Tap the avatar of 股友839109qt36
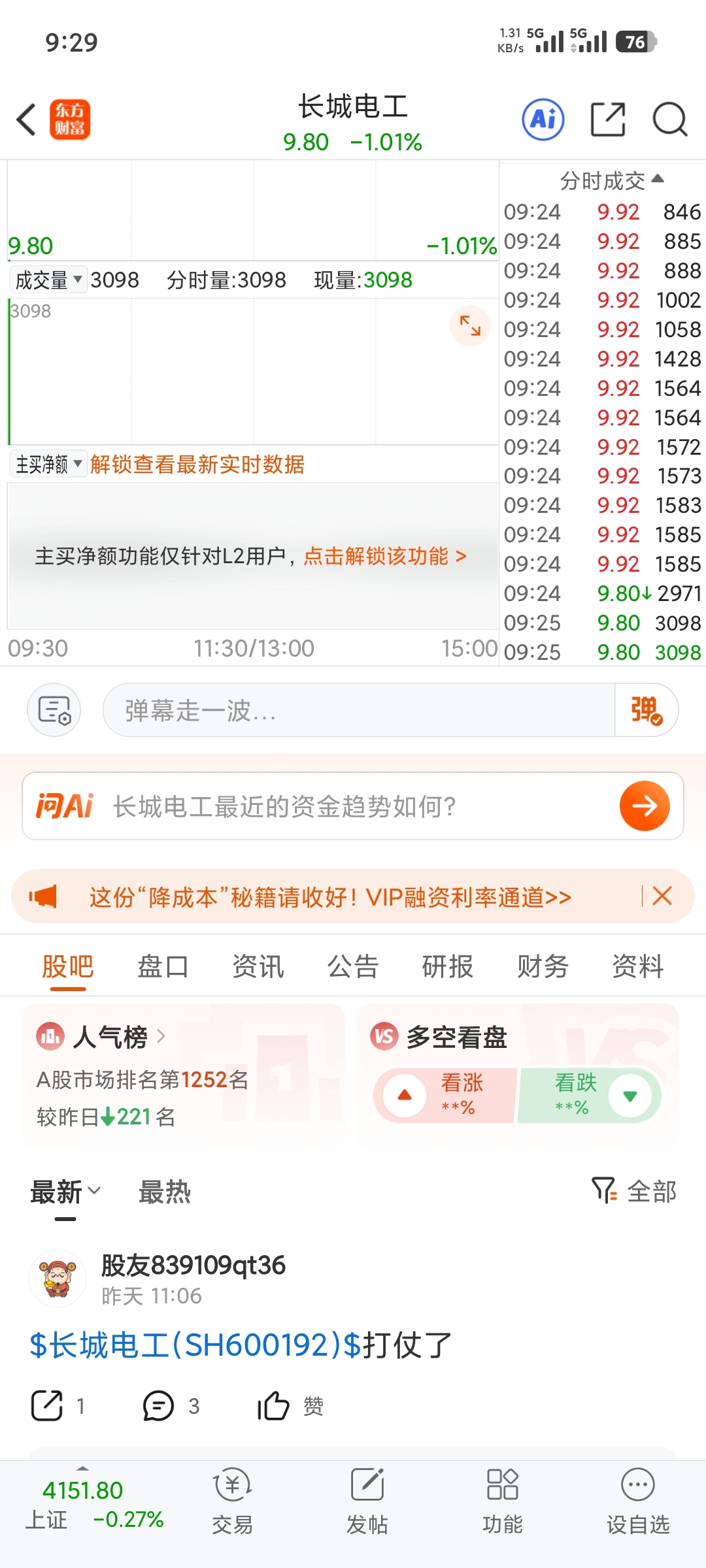 58,1279
